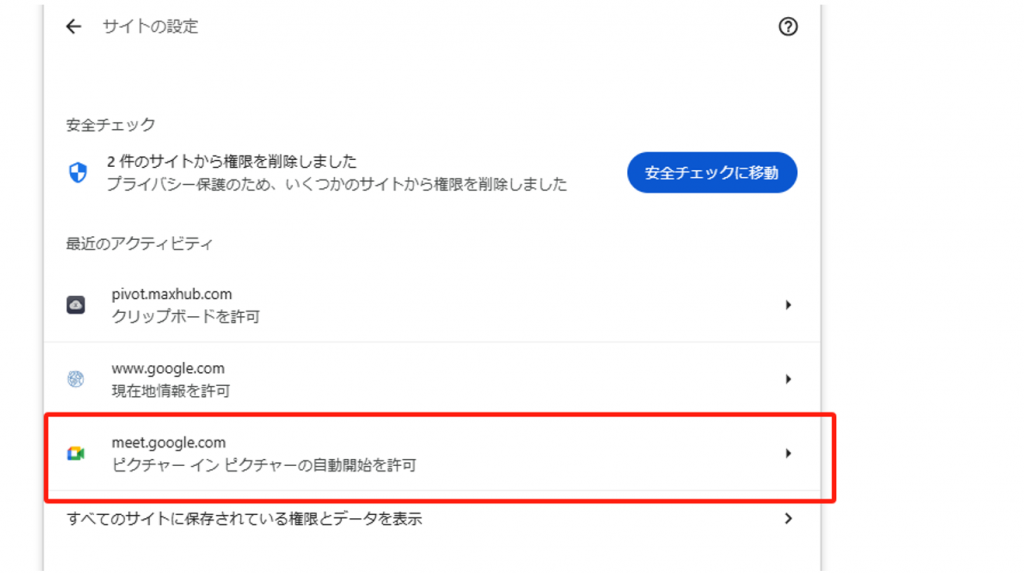Expand www.google.com row arrow
The image size is (1024, 574).
(x=788, y=379)
